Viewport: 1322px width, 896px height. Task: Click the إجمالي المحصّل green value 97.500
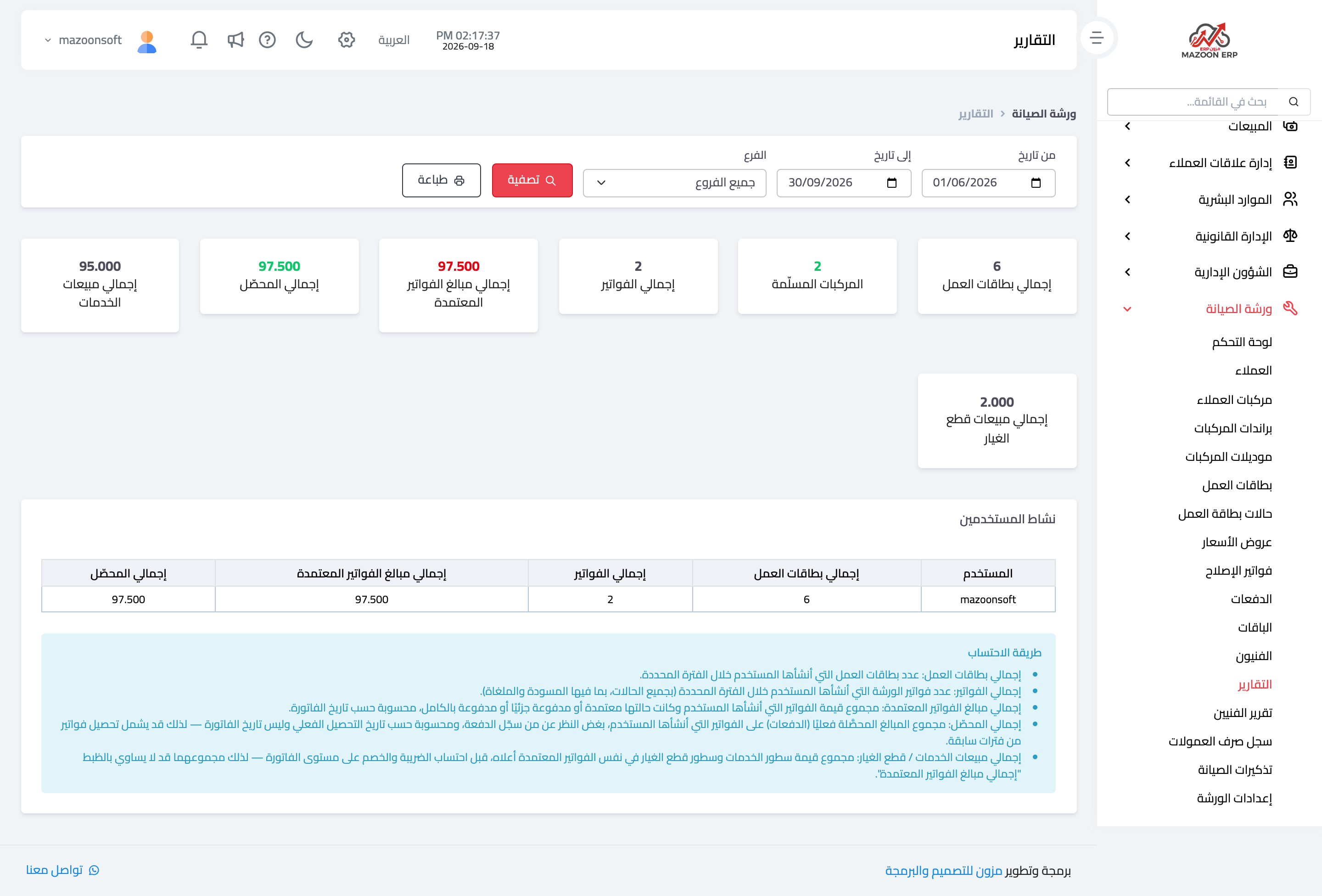pyautogui.click(x=279, y=266)
